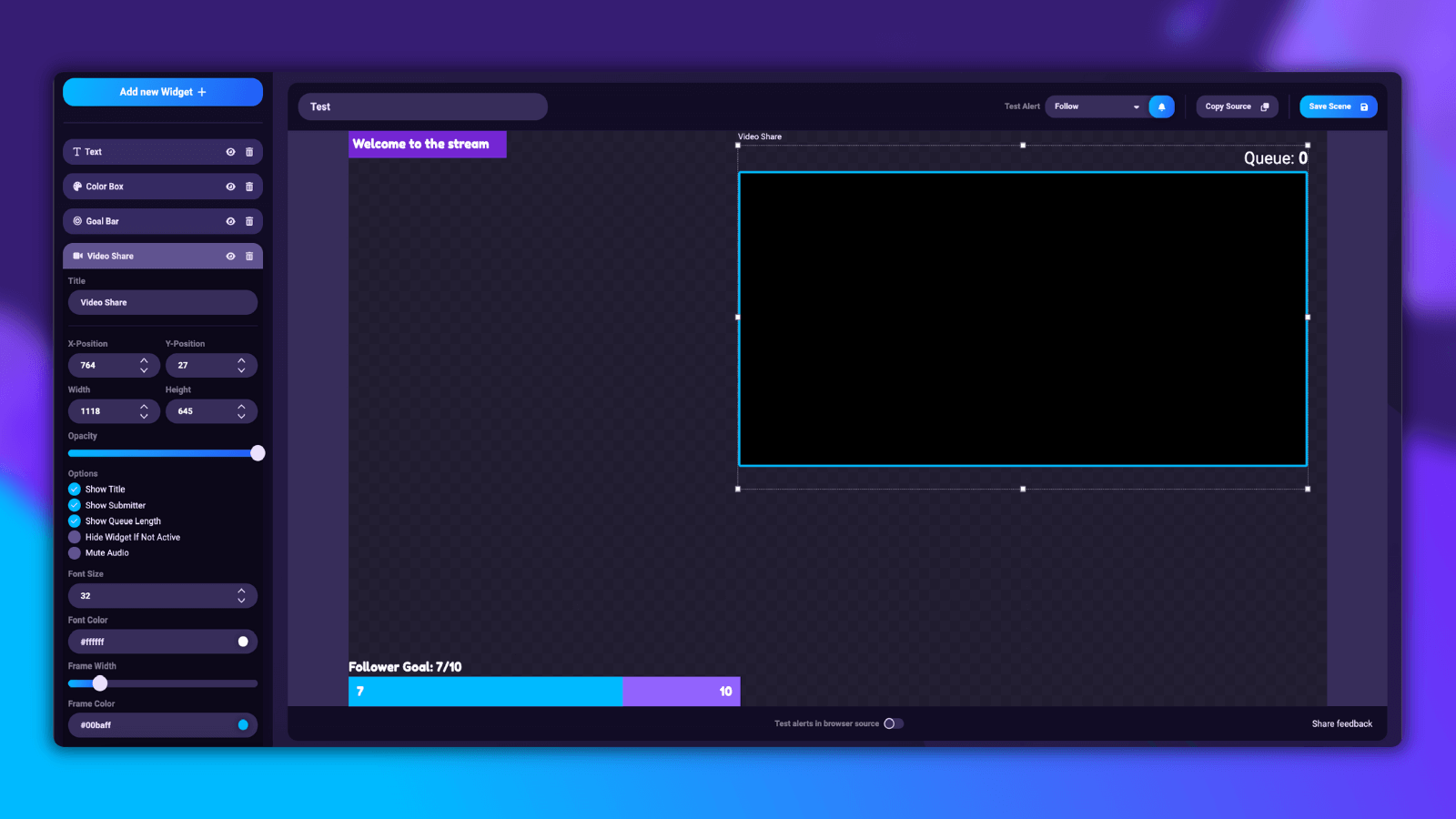
Task: Select the Welcome to the stream text widget
Action: click(x=428, y=144)
